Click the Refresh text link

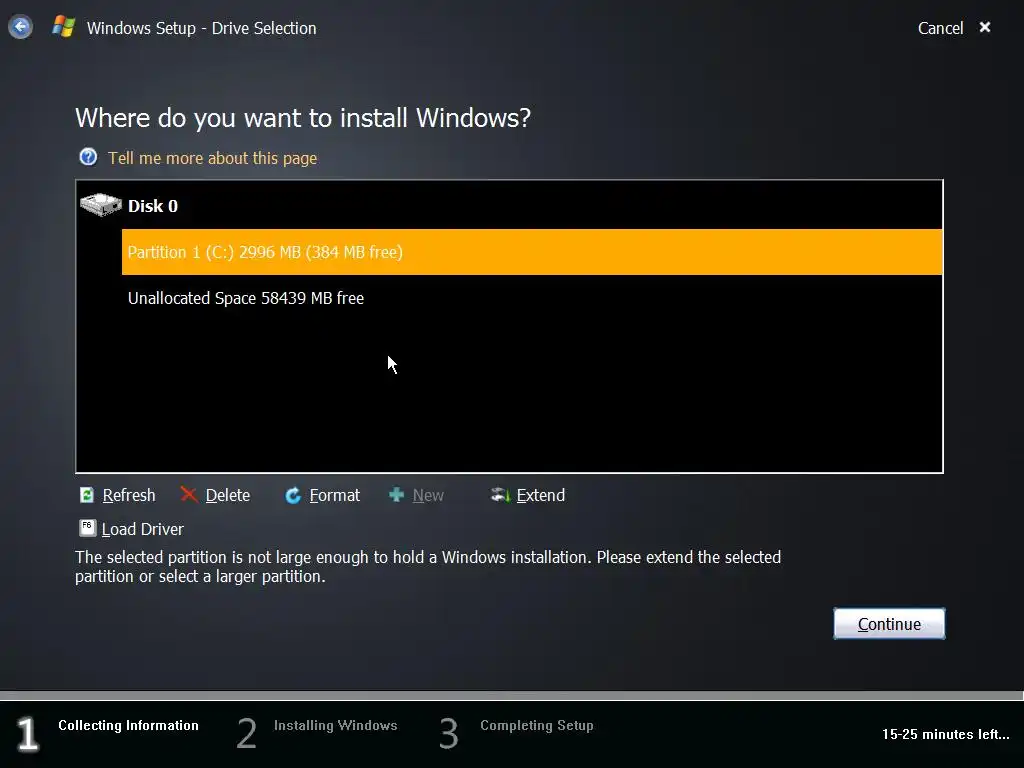129,495
